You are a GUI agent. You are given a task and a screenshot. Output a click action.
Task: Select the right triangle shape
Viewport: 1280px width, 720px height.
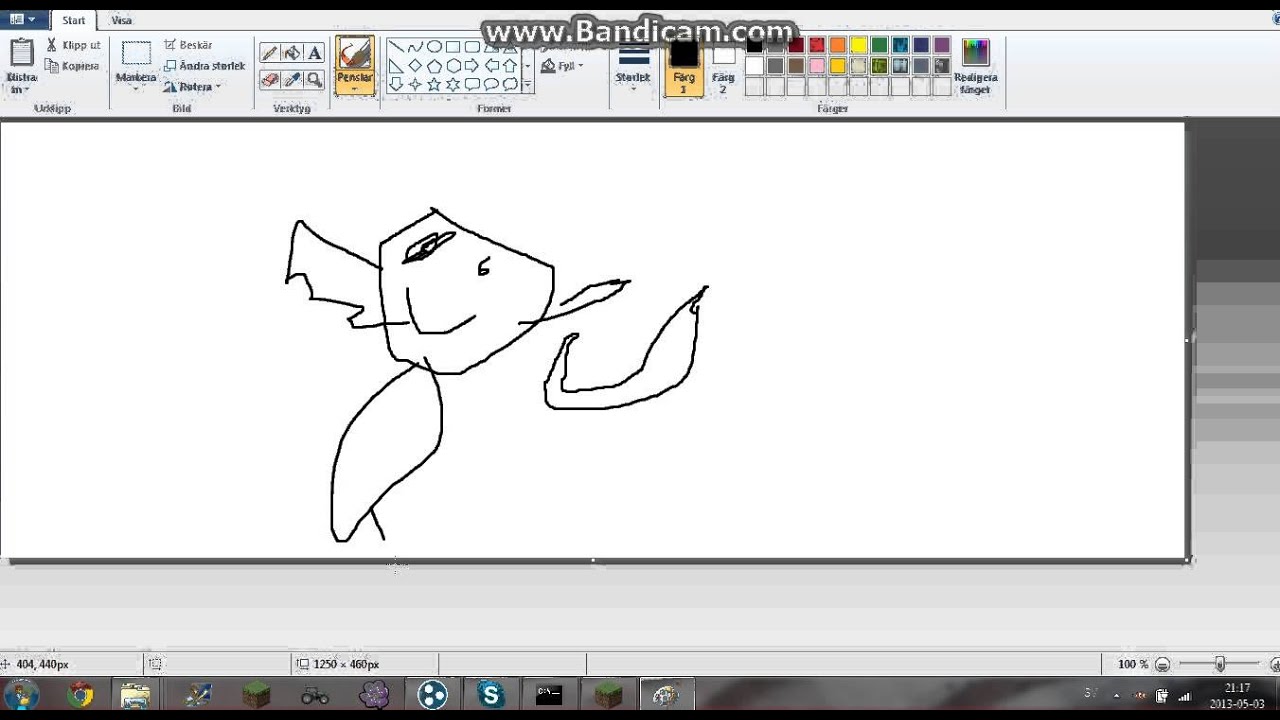point(396,66)
